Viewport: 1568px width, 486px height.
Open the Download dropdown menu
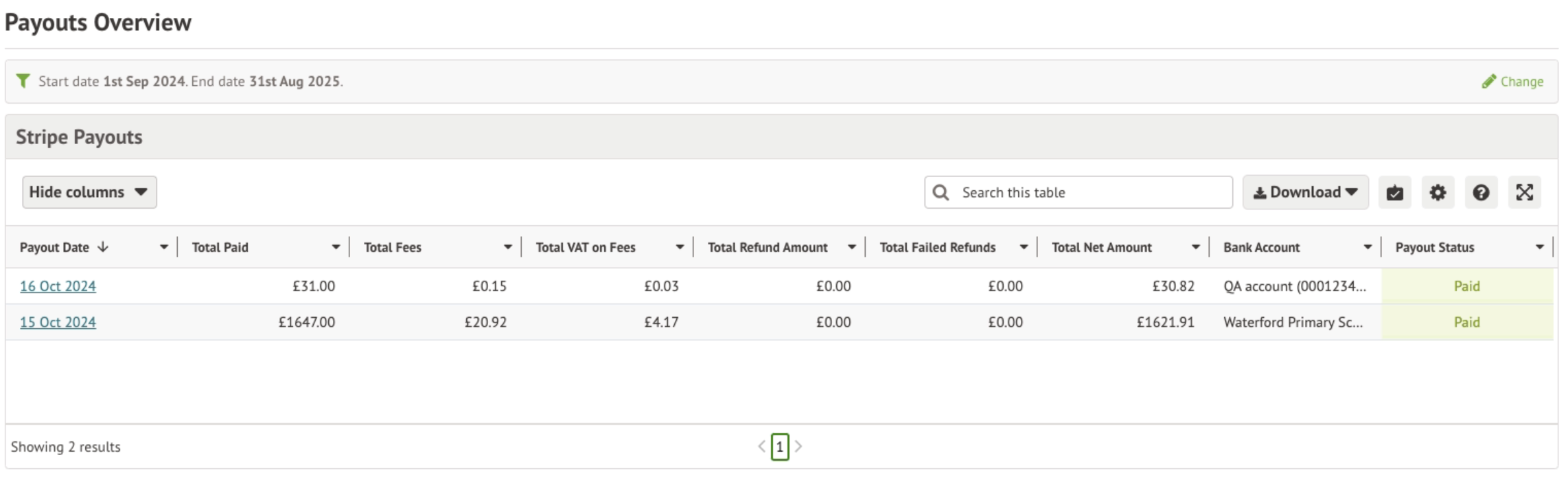1305,192
